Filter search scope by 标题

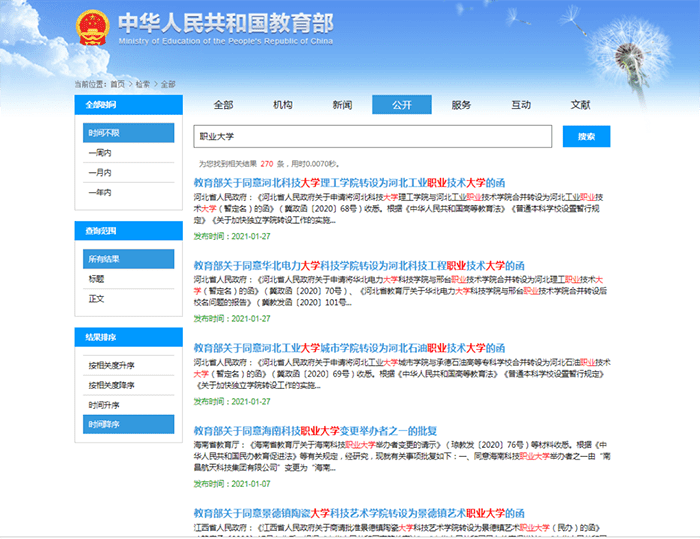(97, 279)
